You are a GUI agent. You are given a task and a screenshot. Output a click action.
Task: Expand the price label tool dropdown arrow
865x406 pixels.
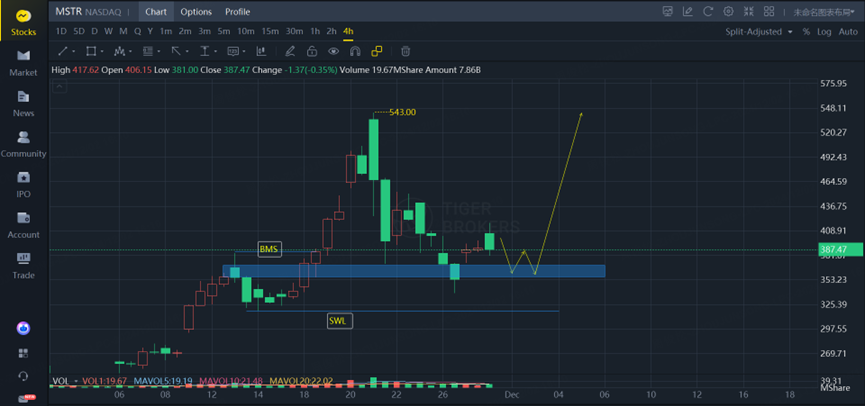(x=244, y=52)
